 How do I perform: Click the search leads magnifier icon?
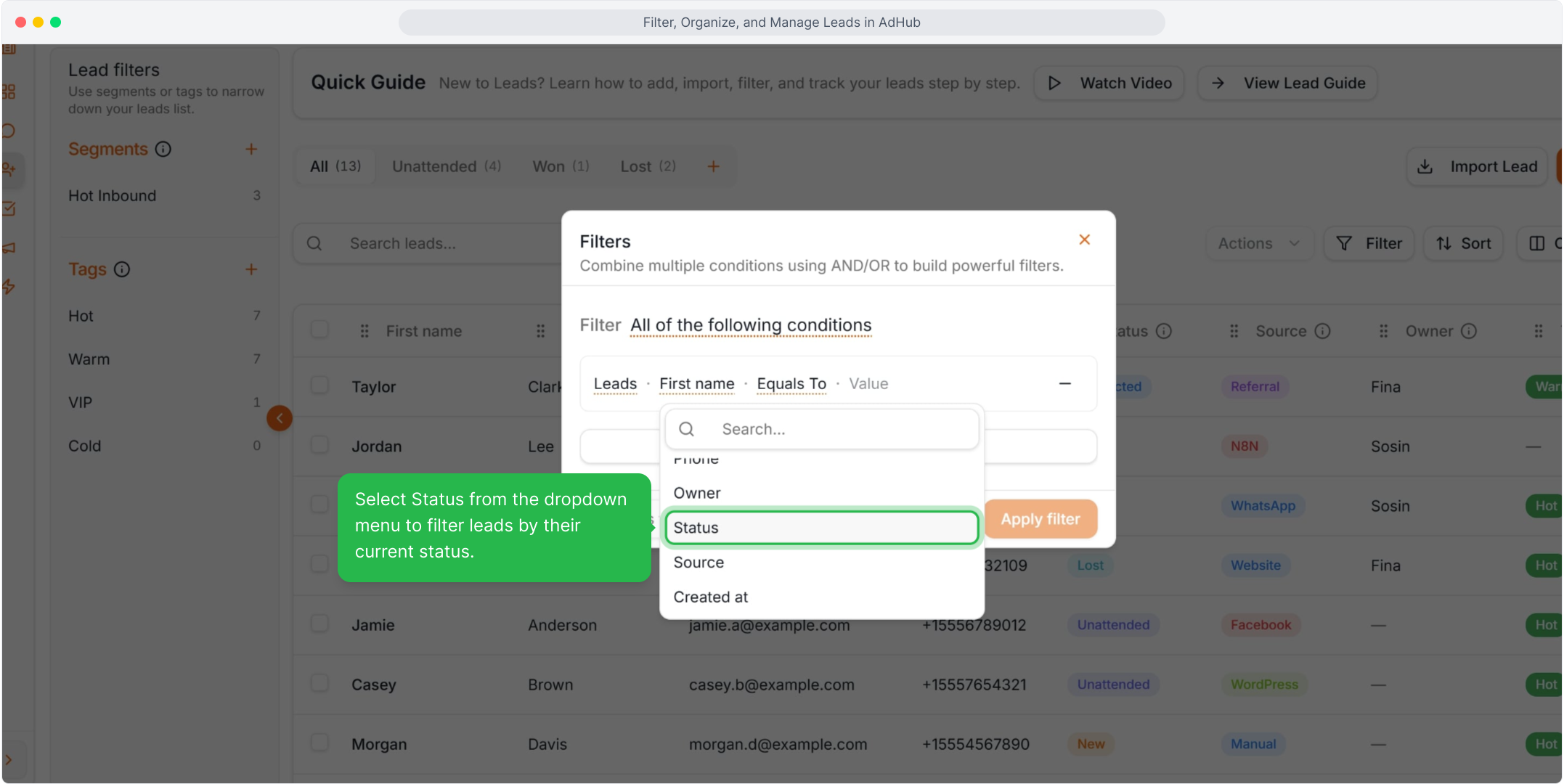coord(314,243)
